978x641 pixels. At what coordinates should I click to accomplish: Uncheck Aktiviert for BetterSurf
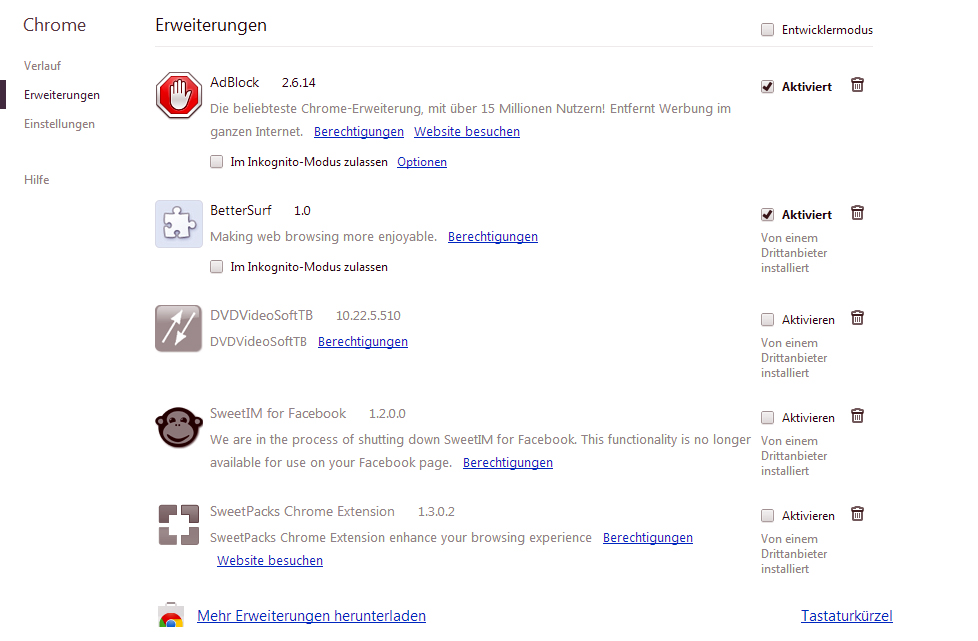(767, 214)
